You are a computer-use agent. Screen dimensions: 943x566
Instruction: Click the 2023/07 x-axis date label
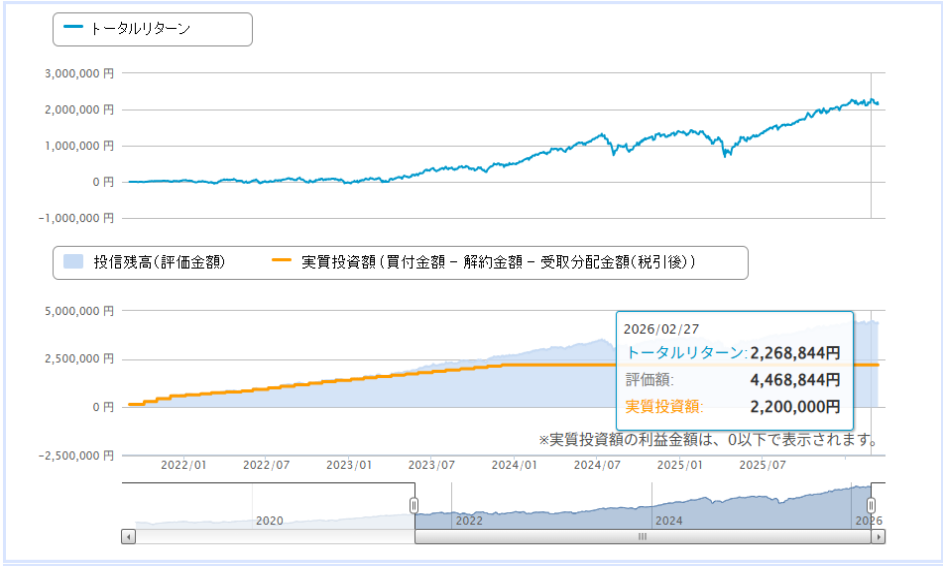pos(433,465)
